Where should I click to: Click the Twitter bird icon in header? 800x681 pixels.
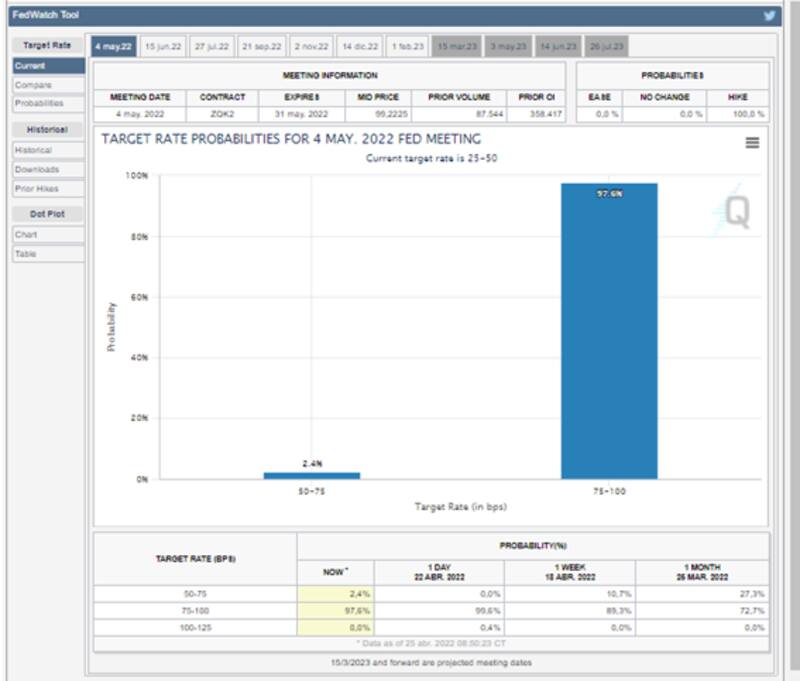point(770,15)
